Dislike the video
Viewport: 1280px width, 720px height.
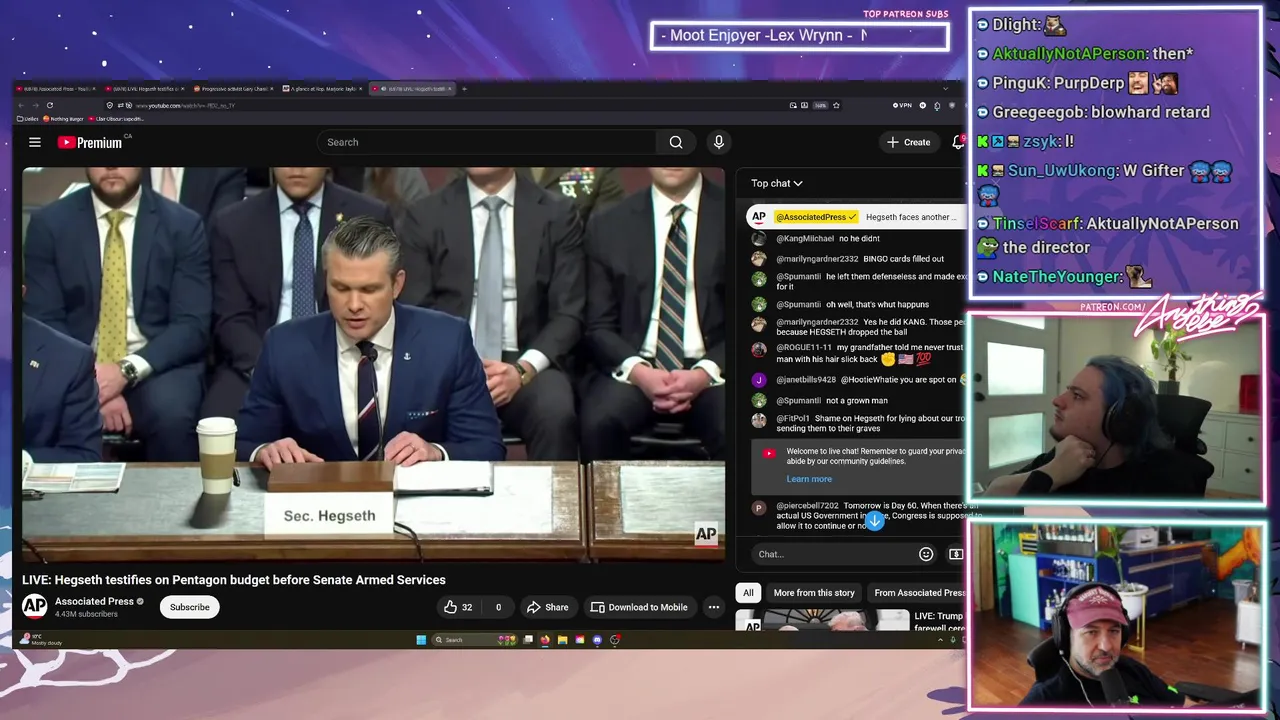(497, 607)
